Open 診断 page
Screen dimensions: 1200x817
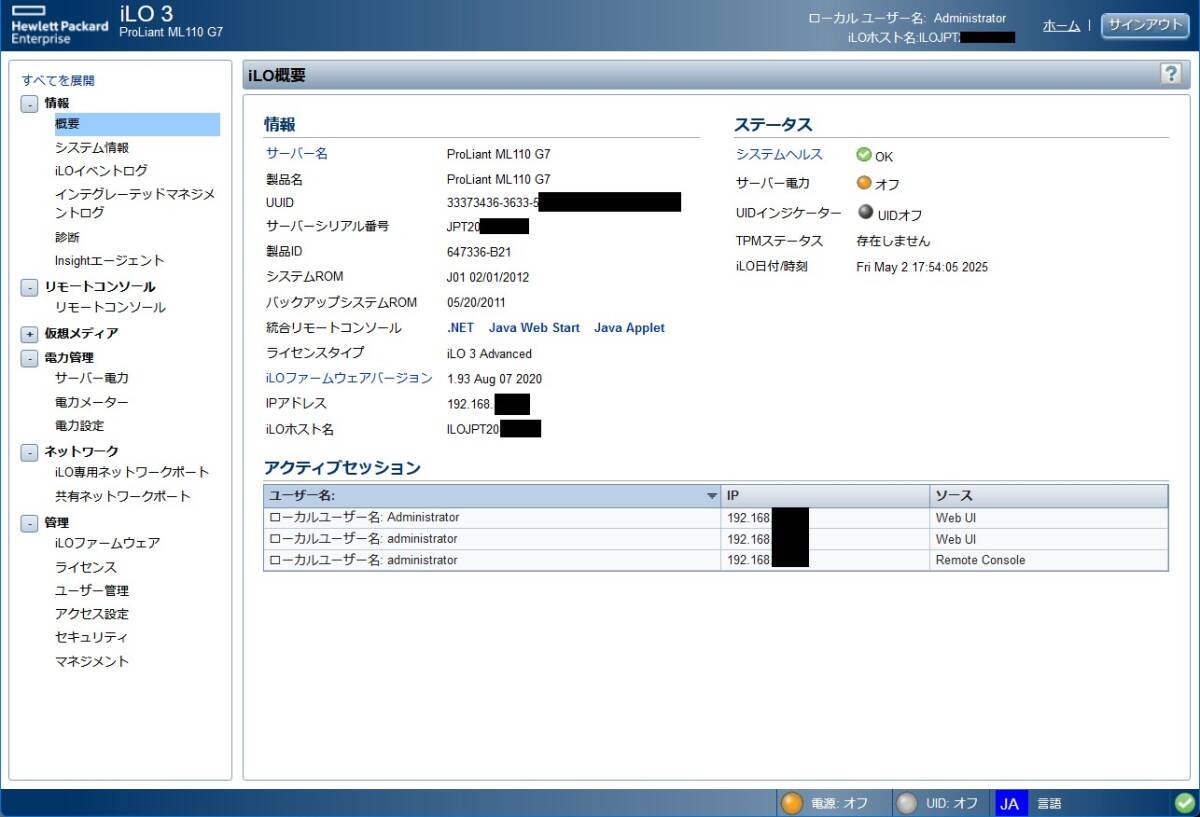pos(67,238)
